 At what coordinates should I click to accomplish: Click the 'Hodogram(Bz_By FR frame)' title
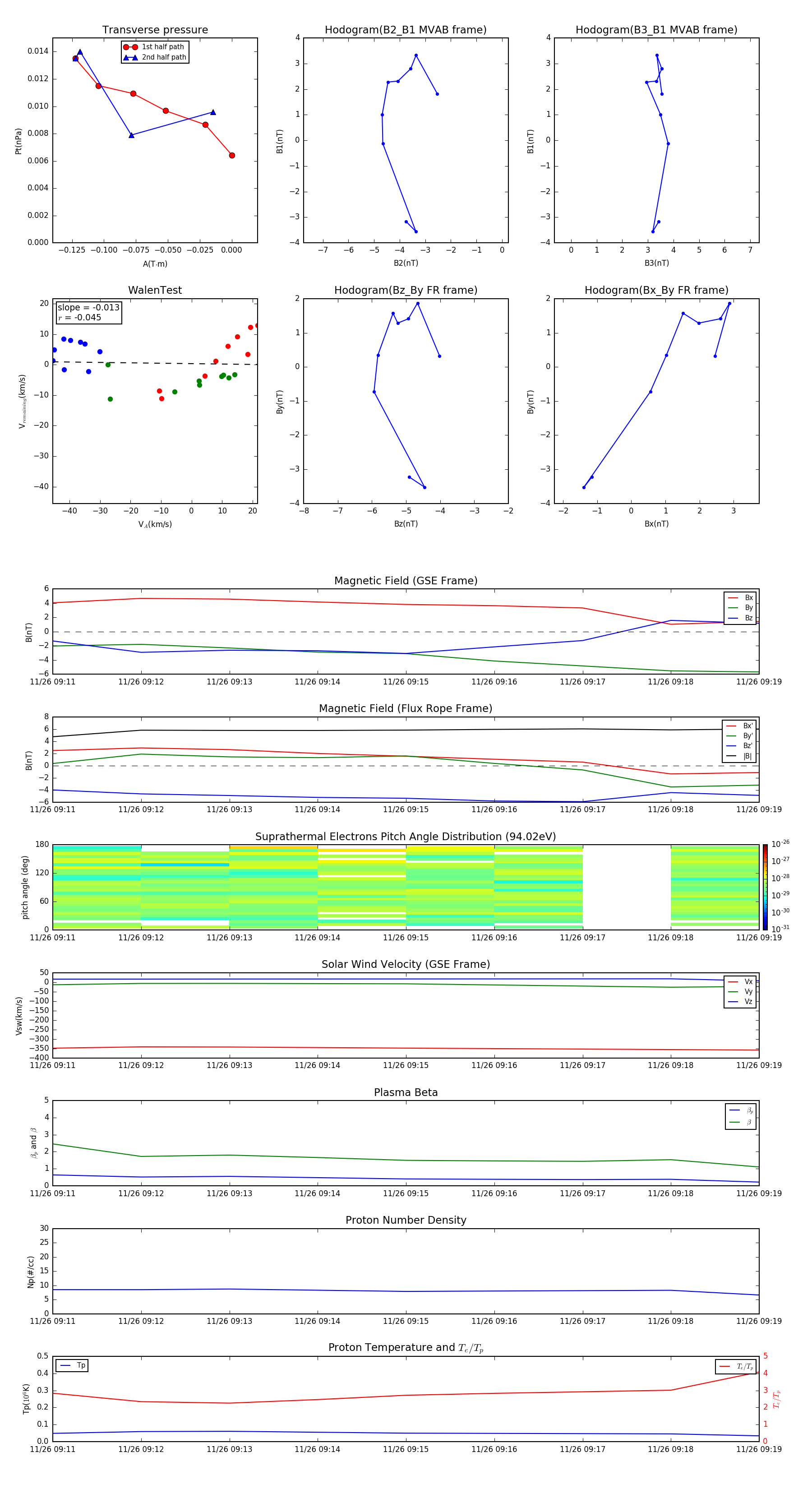point(406,290)
